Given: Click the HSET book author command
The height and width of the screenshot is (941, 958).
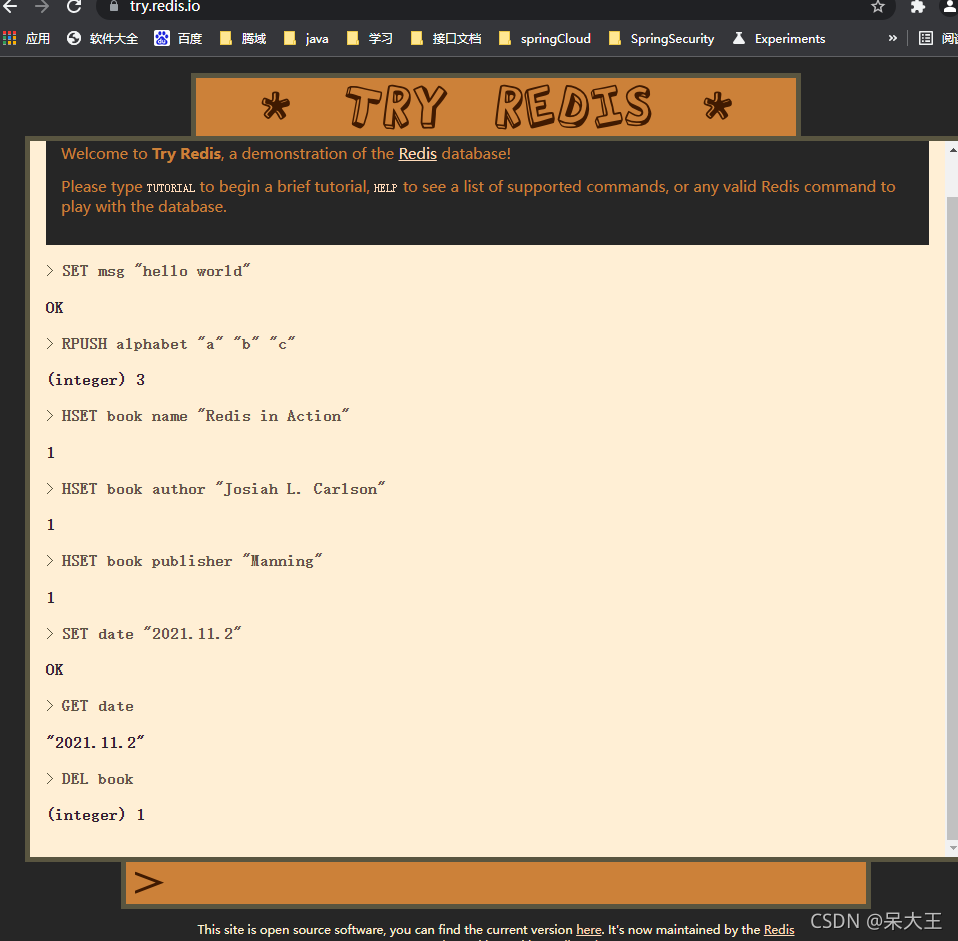Looking at the screenshot, I should click(216, 489).
